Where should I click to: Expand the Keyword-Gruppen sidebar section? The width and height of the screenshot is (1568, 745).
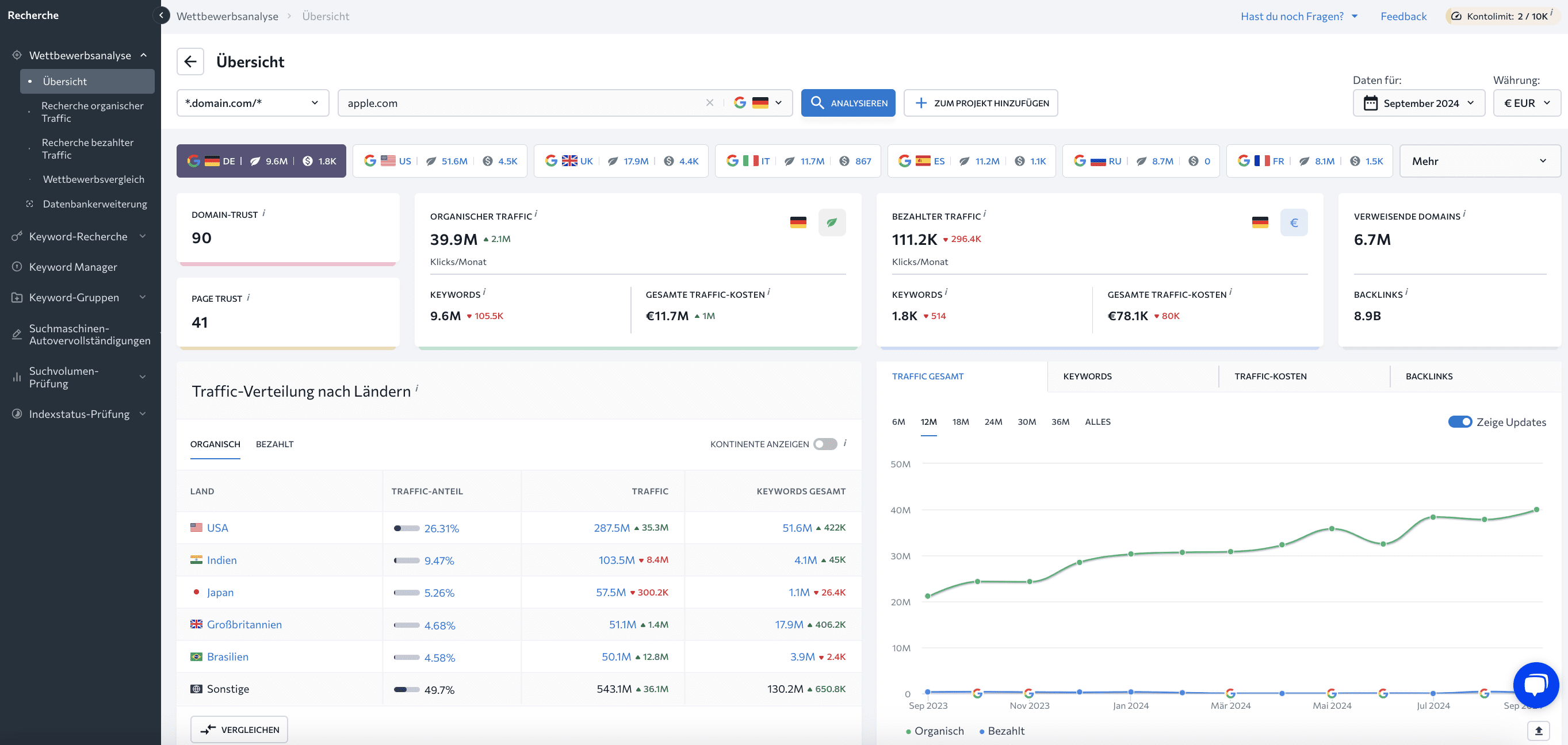[143, 297]
